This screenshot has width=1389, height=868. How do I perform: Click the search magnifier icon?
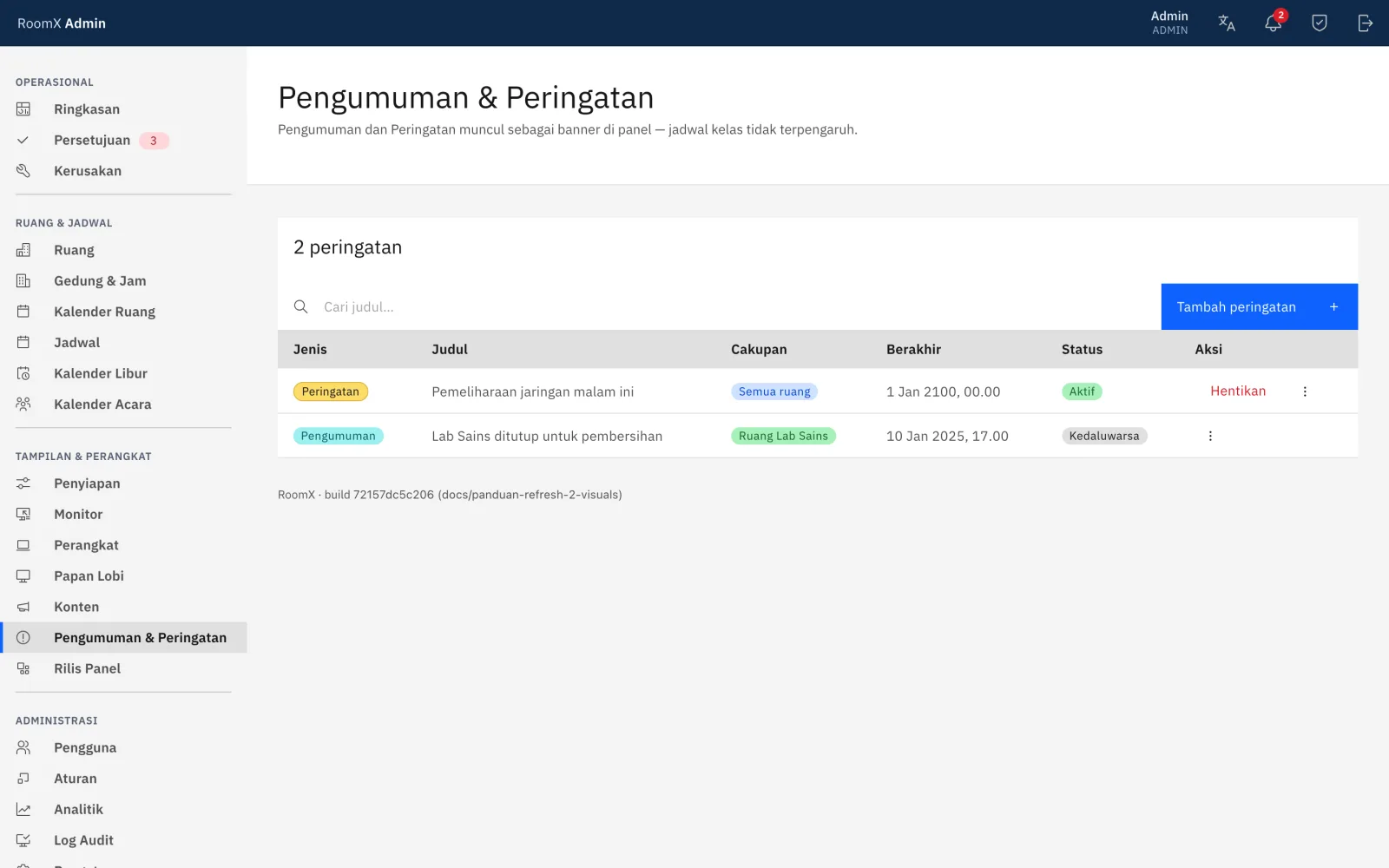coord(301,306)
